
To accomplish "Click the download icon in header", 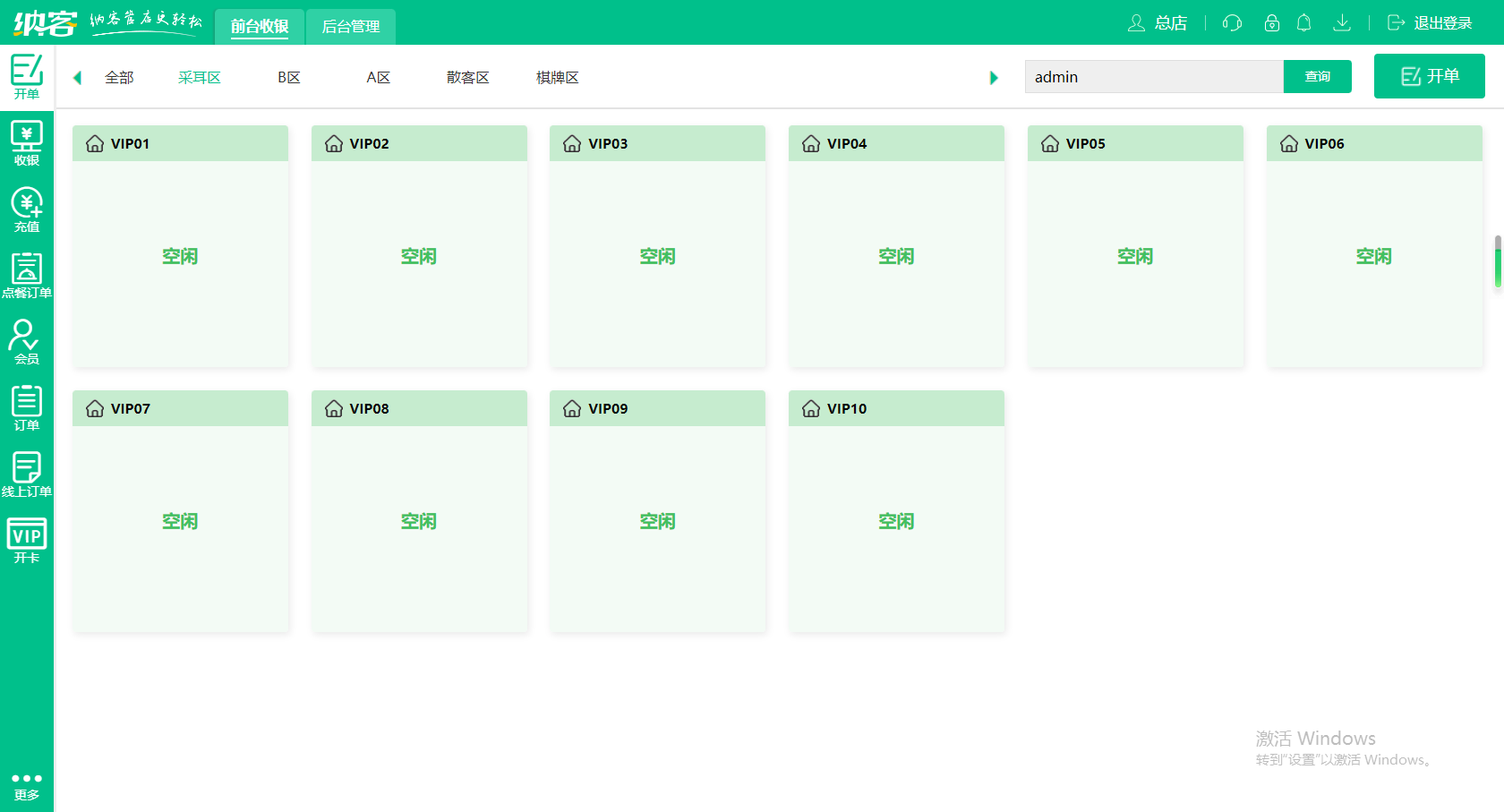I will click(1341, 23).
